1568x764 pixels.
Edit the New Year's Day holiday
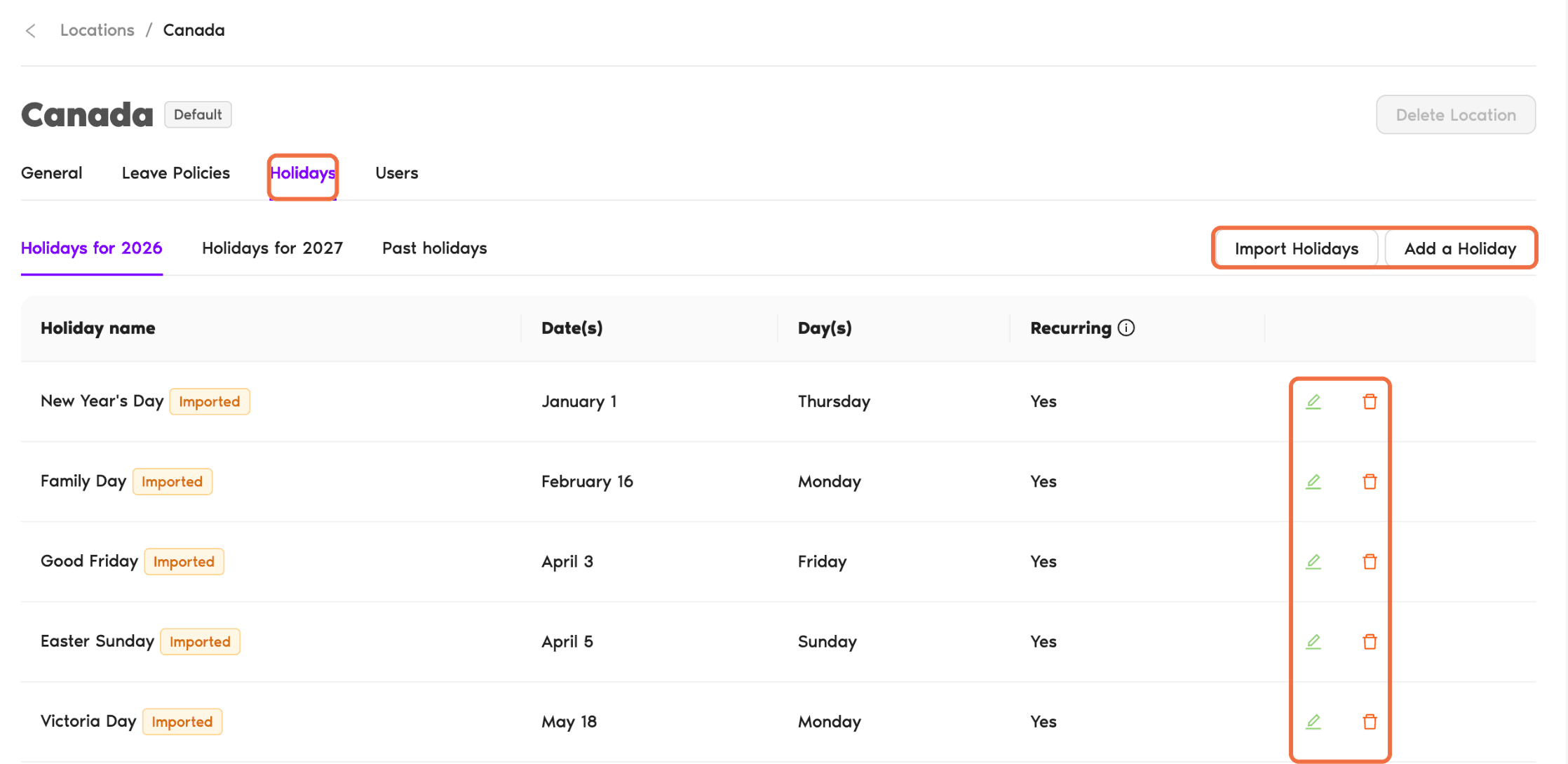coord(1313,401)
